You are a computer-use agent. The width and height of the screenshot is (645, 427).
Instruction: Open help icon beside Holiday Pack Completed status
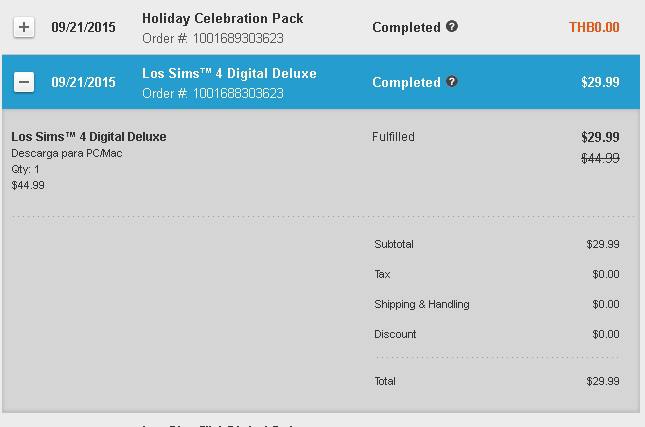point(452,26)
